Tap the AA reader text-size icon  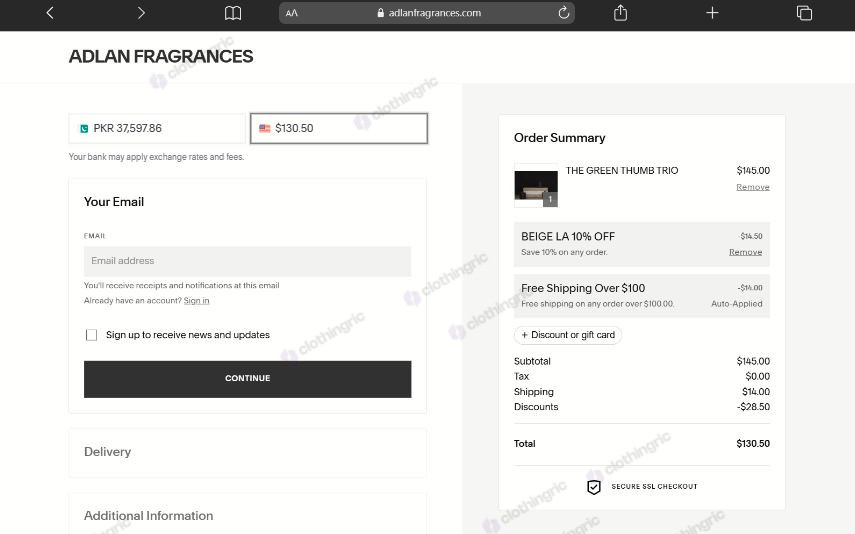pyautogui.click(x=292, y=13)
